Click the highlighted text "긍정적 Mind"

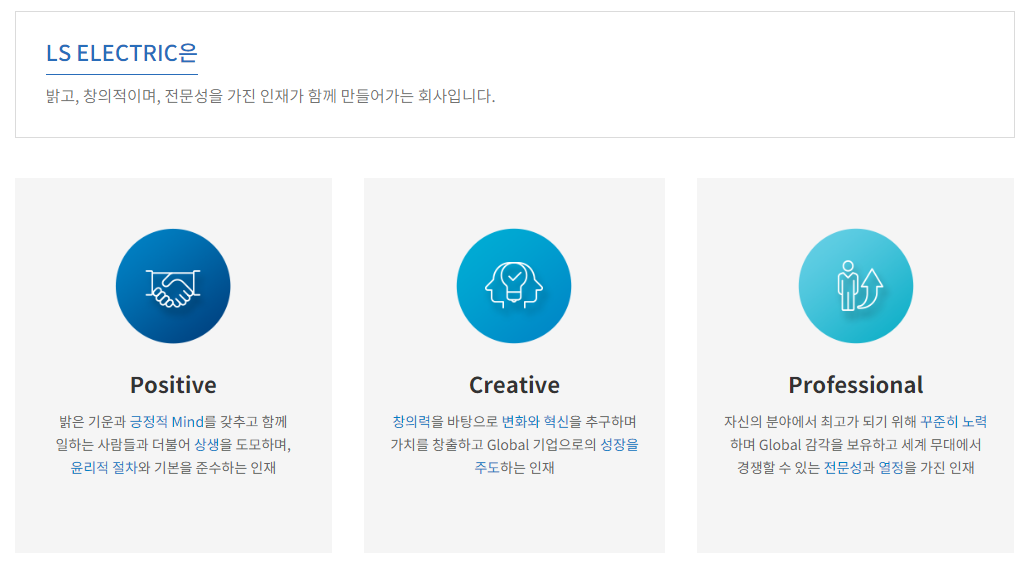(167, 422)
